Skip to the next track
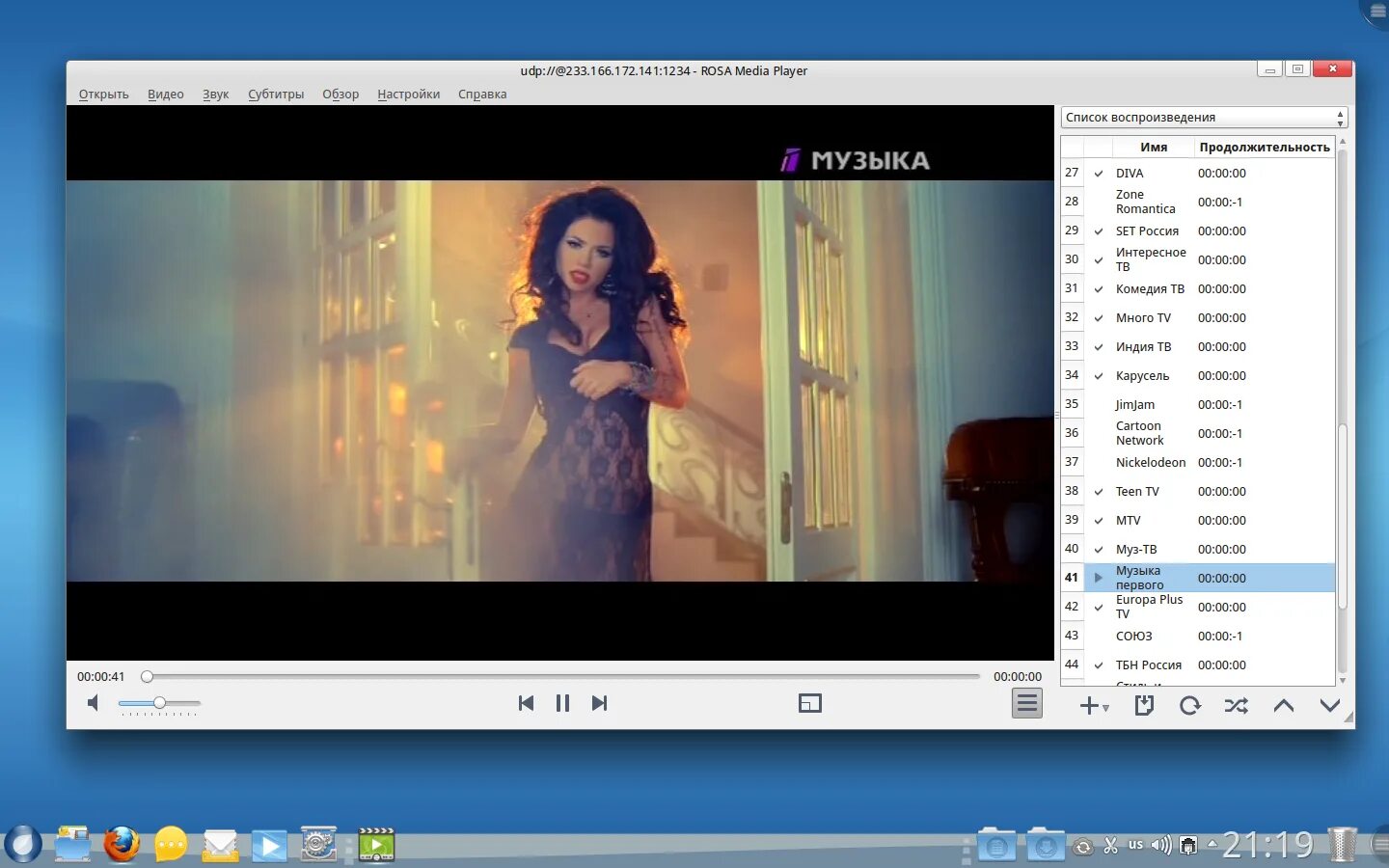 click(x=599, y=703)
